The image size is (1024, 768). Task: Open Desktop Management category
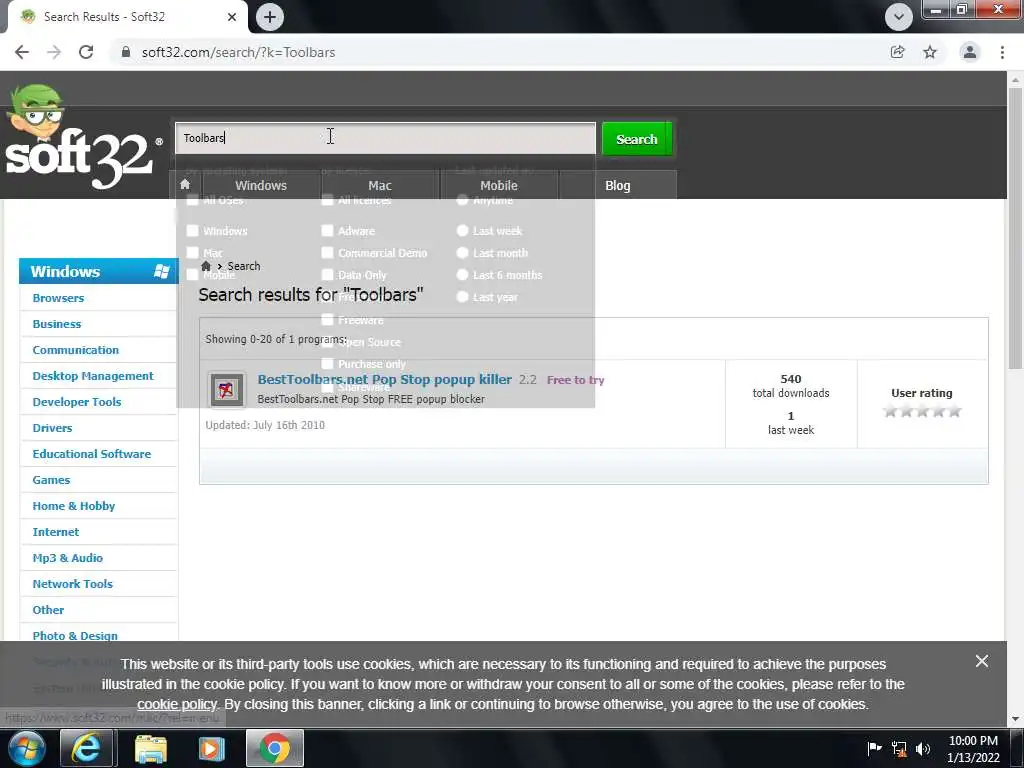[x=93, y=376]
